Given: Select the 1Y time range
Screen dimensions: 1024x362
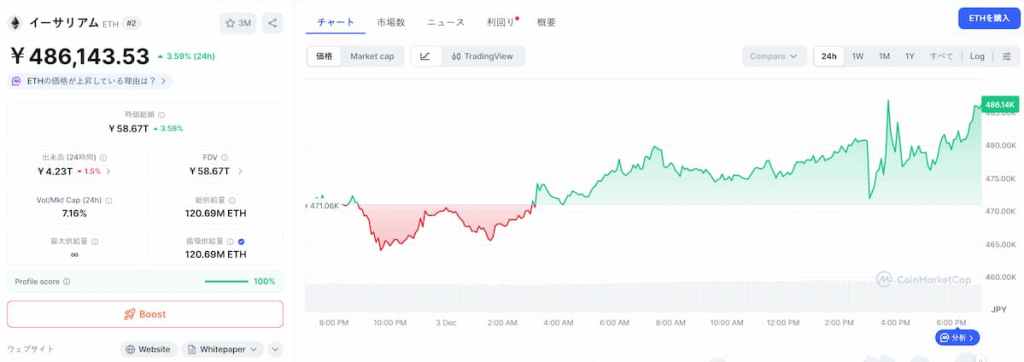Looking at the screenshot, I should 910,56.
